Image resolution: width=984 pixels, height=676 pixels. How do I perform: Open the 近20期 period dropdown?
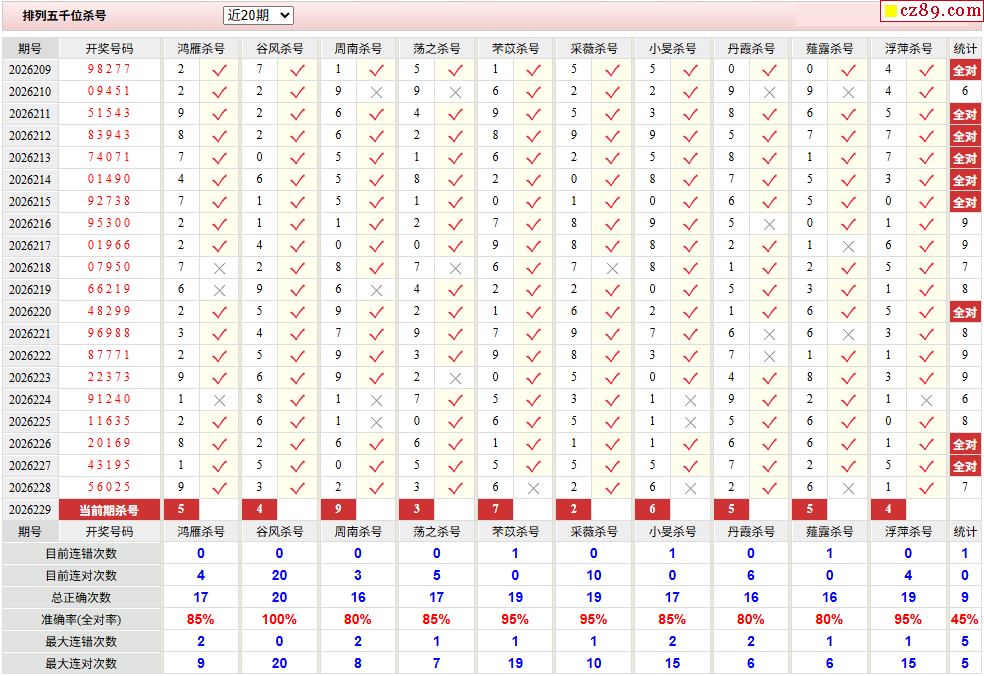pos(258,16)
